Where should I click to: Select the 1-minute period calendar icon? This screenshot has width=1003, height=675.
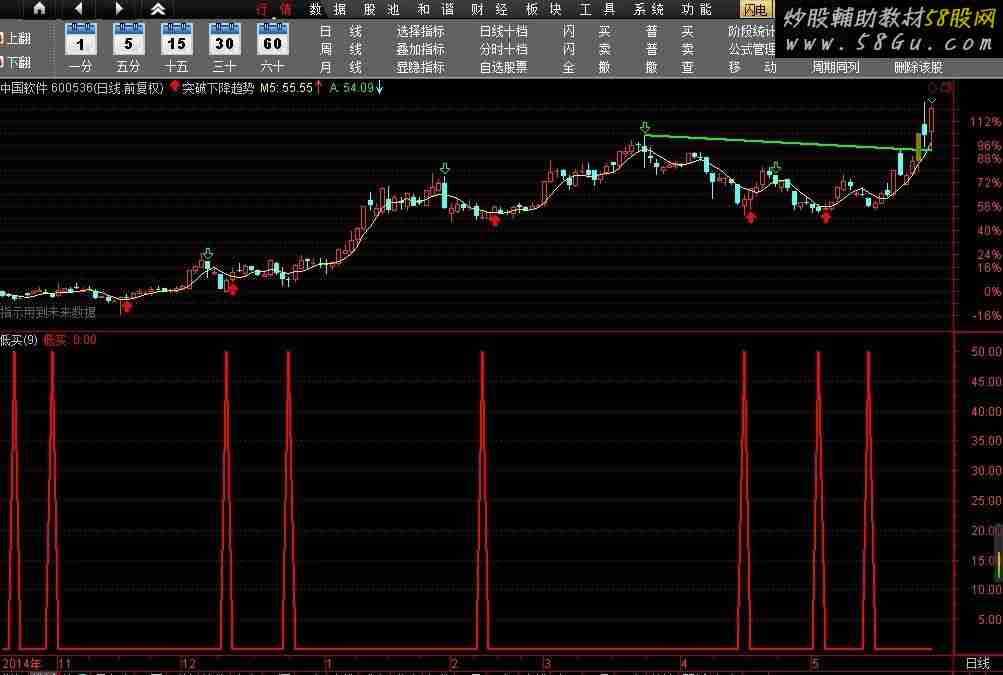pos(80,43)
